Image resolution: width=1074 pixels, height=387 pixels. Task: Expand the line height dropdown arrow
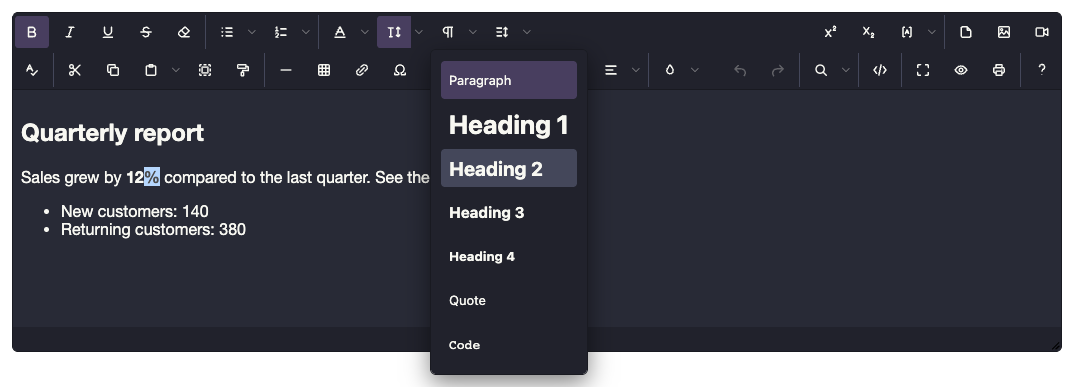pyautogui.click(x=527, y=32)
